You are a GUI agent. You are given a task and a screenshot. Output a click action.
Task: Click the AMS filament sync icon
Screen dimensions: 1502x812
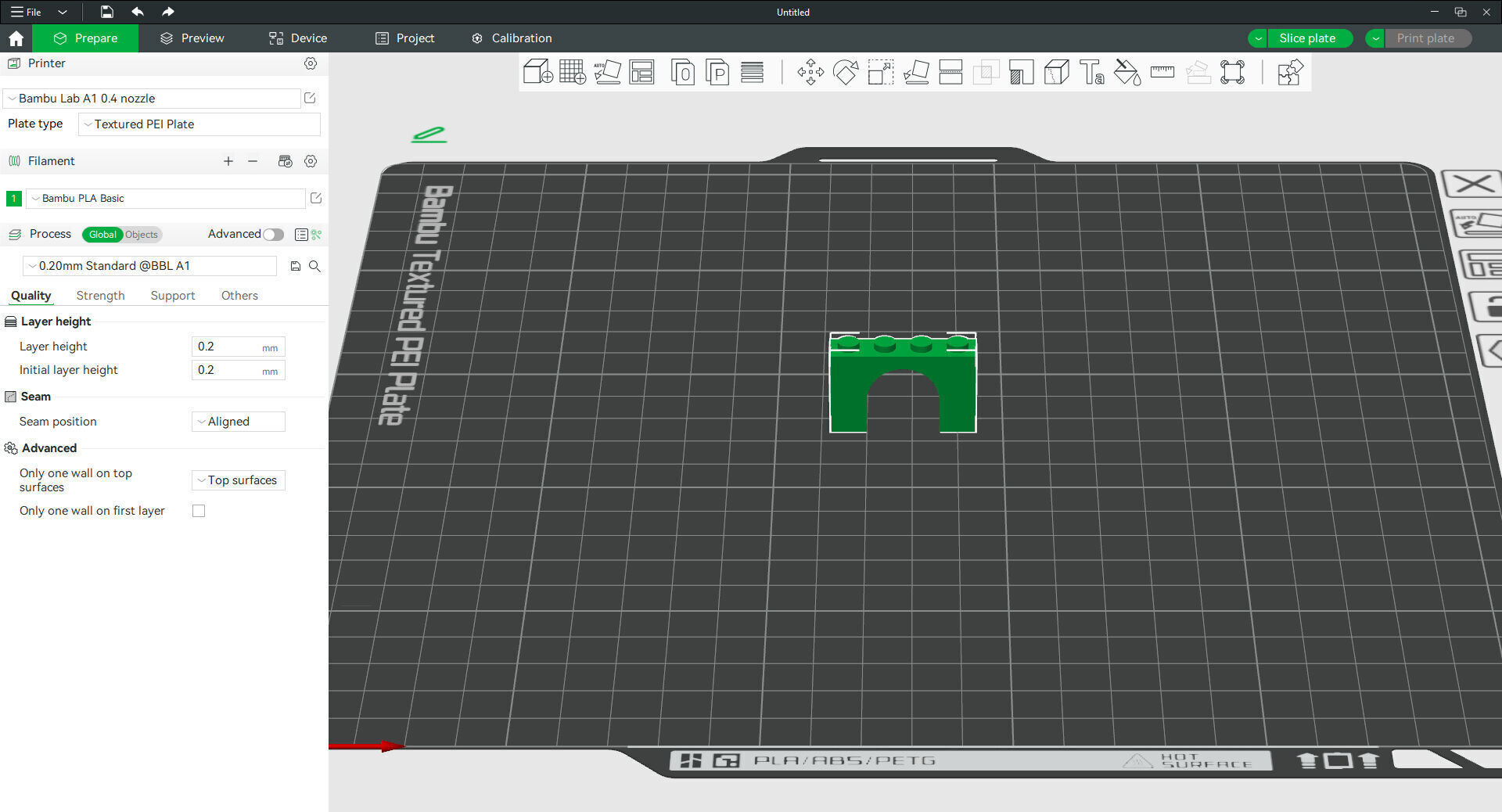[x=286, y=161]
